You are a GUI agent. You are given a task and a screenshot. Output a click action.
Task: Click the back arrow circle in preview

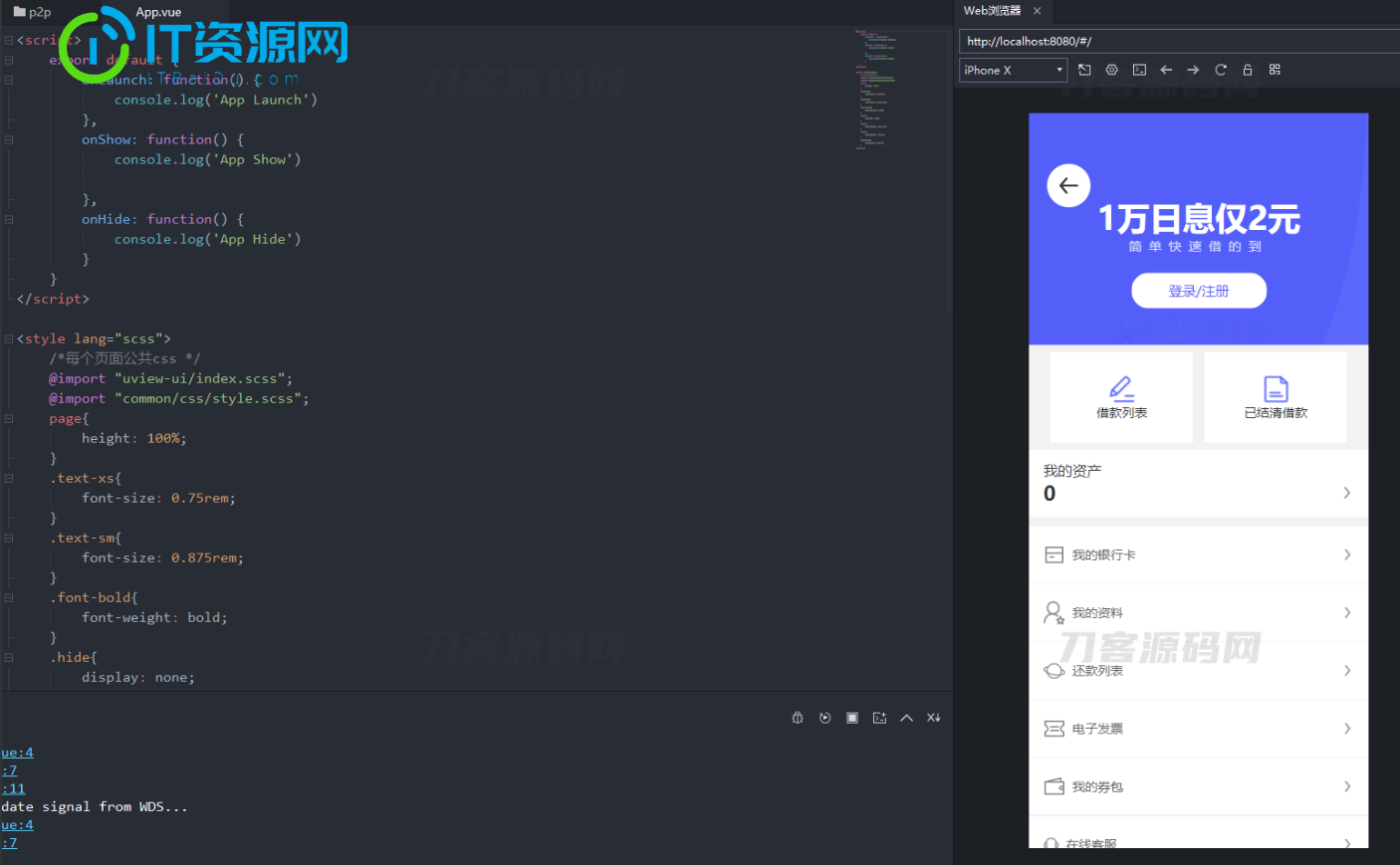click(1068, 185)
